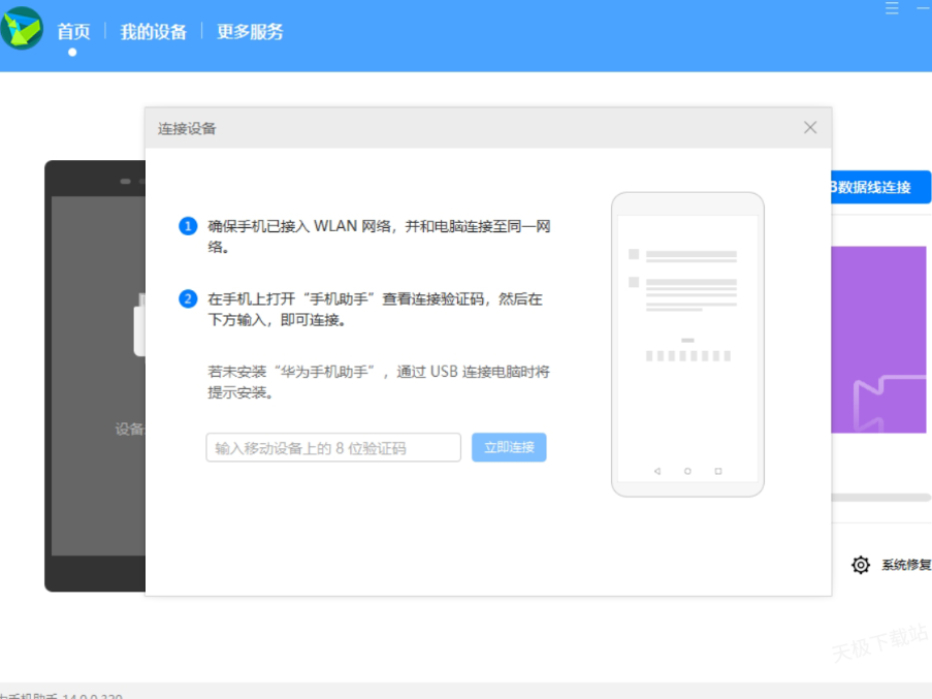The width and height of the screenshot is (932, 699).
Task: Click the USB数据线连接 button
Action: tap(881, 187)
